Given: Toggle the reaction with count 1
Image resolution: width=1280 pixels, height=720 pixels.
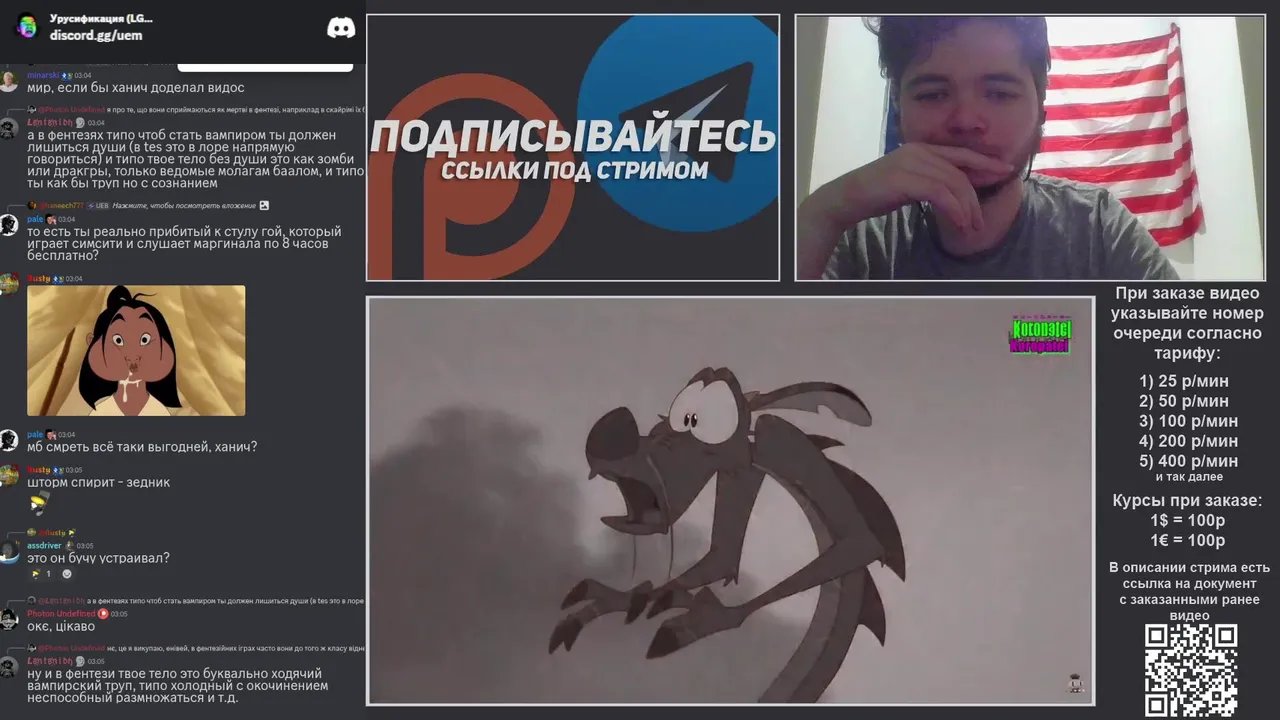Looking at the screenshot, I should click(x=42, y=574).
